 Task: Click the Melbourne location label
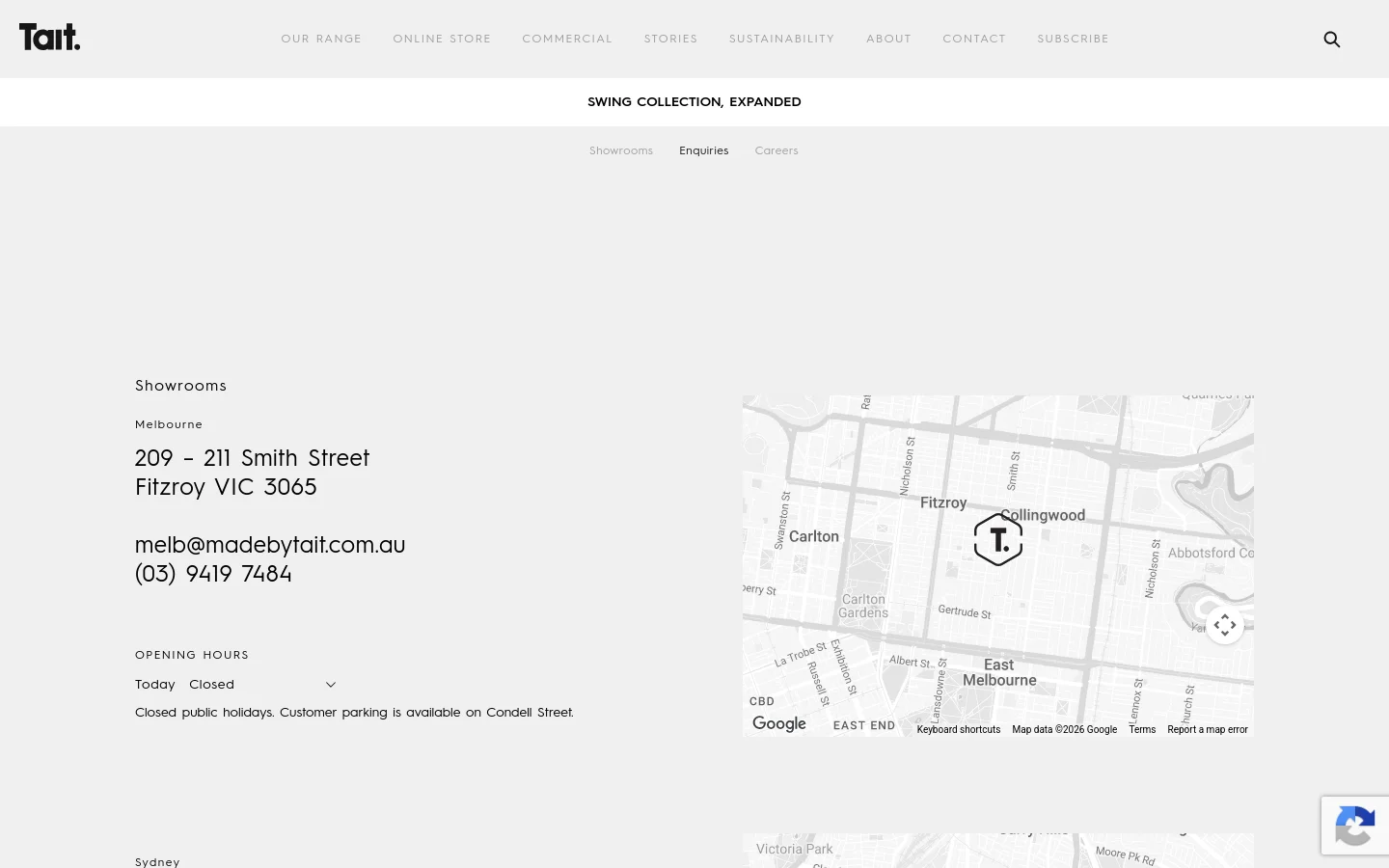[x=169, y=424]
